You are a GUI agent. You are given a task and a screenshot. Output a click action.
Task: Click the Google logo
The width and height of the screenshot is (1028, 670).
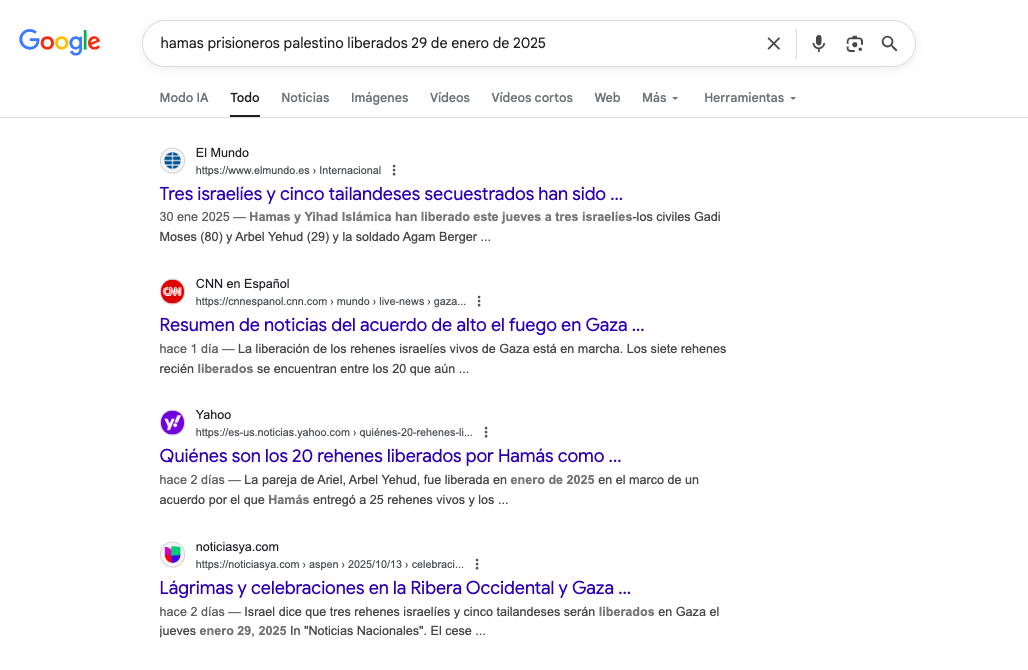coord(60,42)
